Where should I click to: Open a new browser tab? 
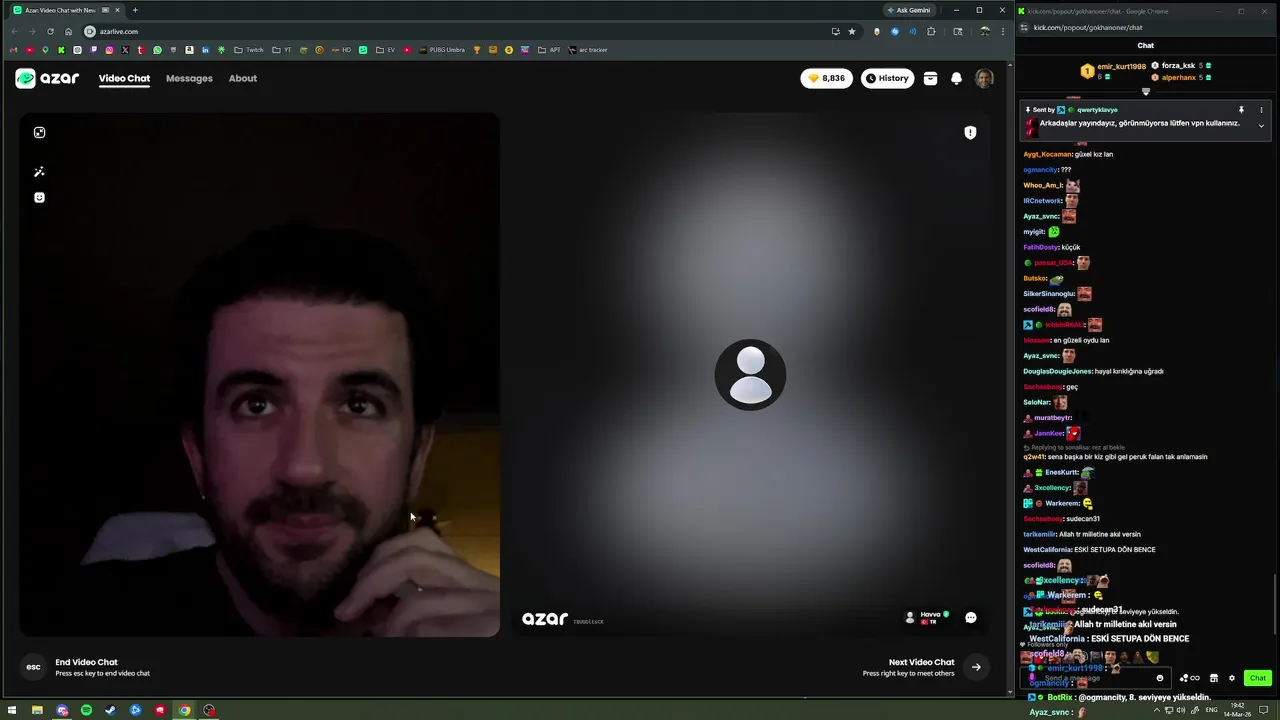click(x=135, y=10)
